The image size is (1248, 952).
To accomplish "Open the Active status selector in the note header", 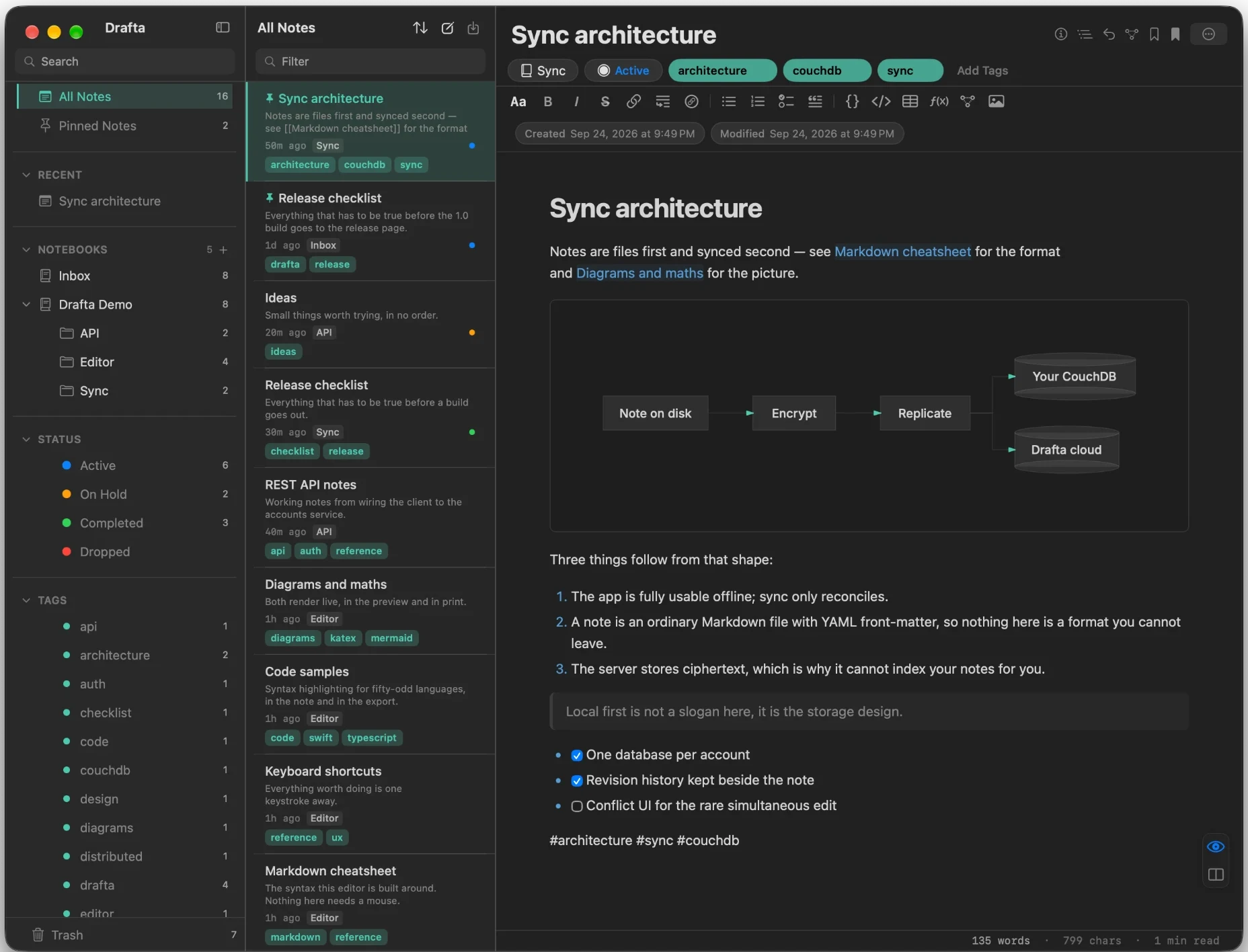I will 623,71.
